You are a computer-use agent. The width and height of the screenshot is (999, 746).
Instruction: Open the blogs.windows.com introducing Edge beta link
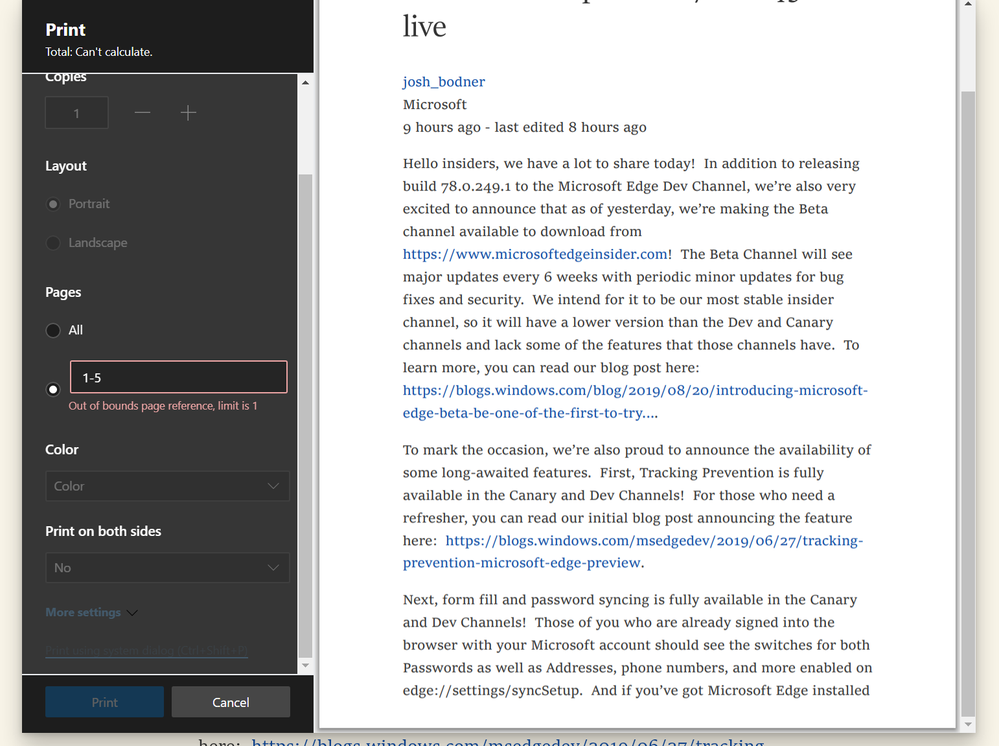[635, 401]
